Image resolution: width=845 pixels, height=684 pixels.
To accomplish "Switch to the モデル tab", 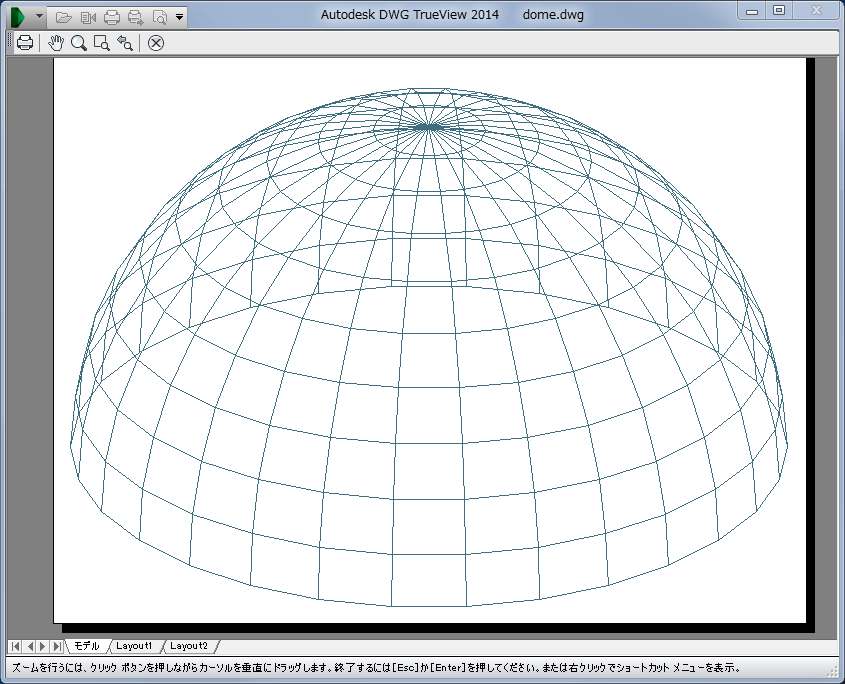I will click(87, 646).
